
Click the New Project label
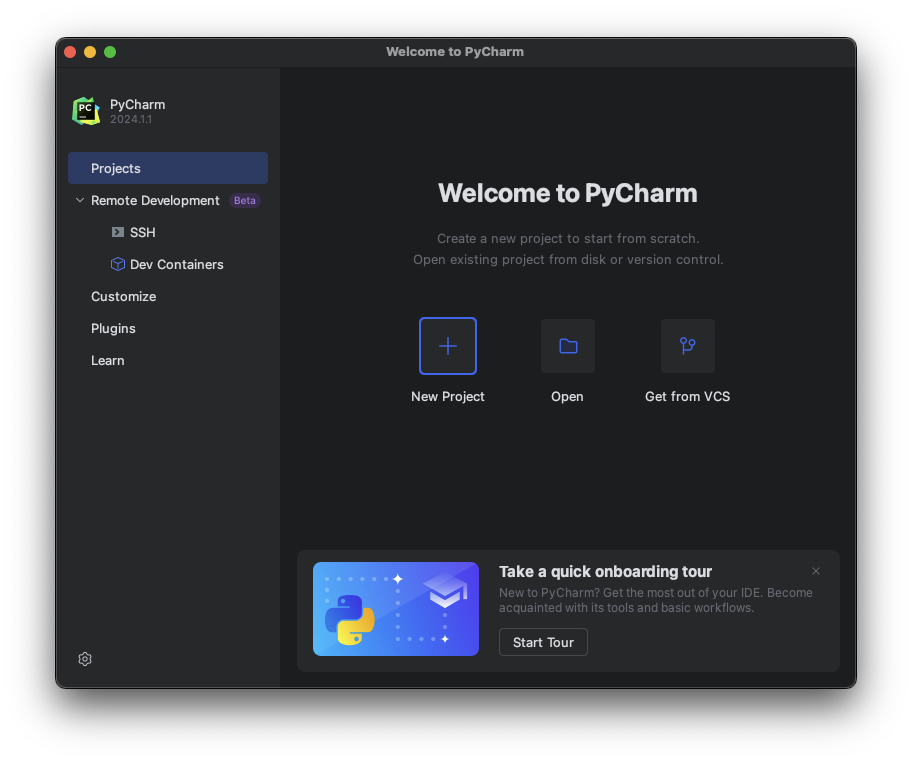[x=447, y=396]
